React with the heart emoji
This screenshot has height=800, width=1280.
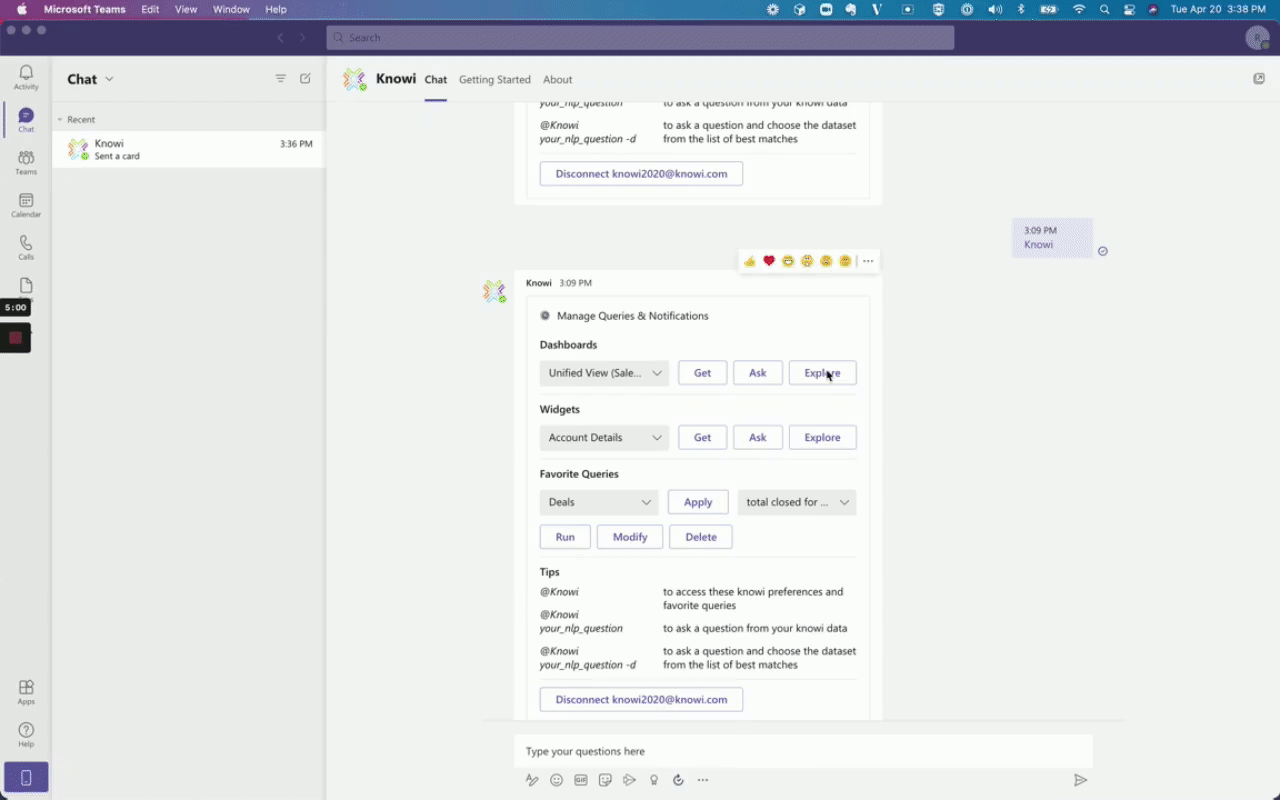click(769, 261)
